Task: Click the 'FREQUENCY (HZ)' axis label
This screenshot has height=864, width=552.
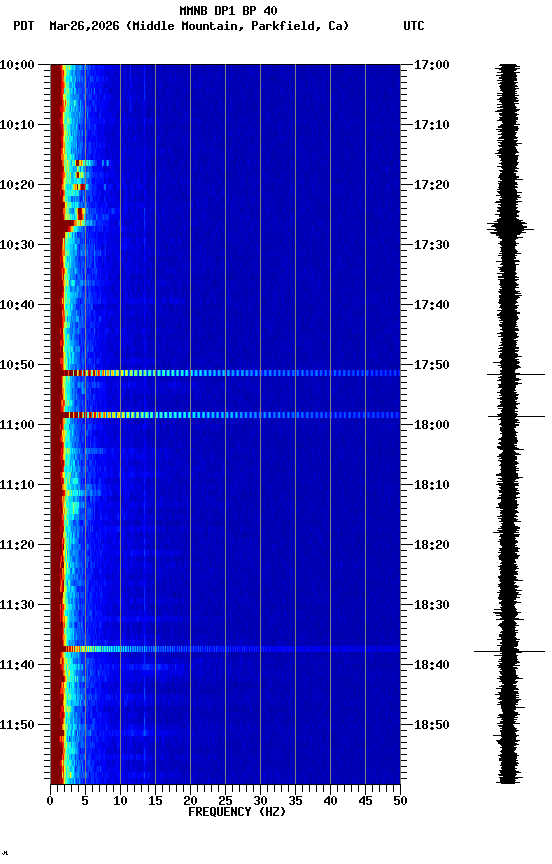Action: pyautogui.click(x=237, y=812)
